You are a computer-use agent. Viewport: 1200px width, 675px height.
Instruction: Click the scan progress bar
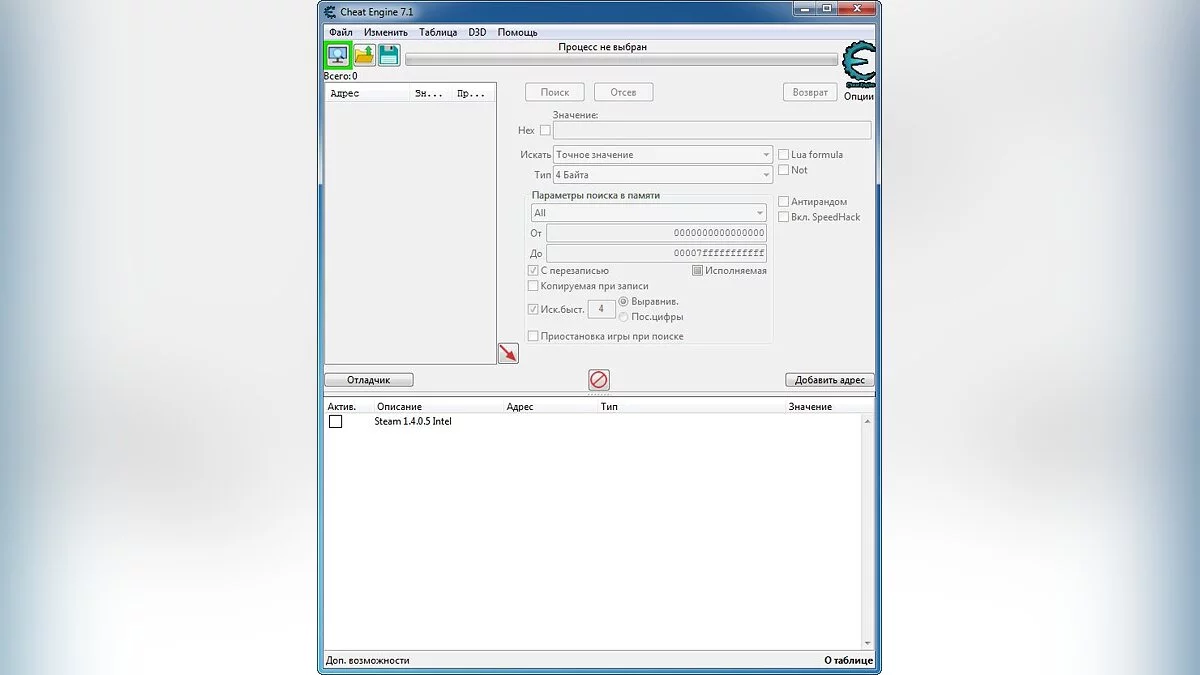(621, 60)
